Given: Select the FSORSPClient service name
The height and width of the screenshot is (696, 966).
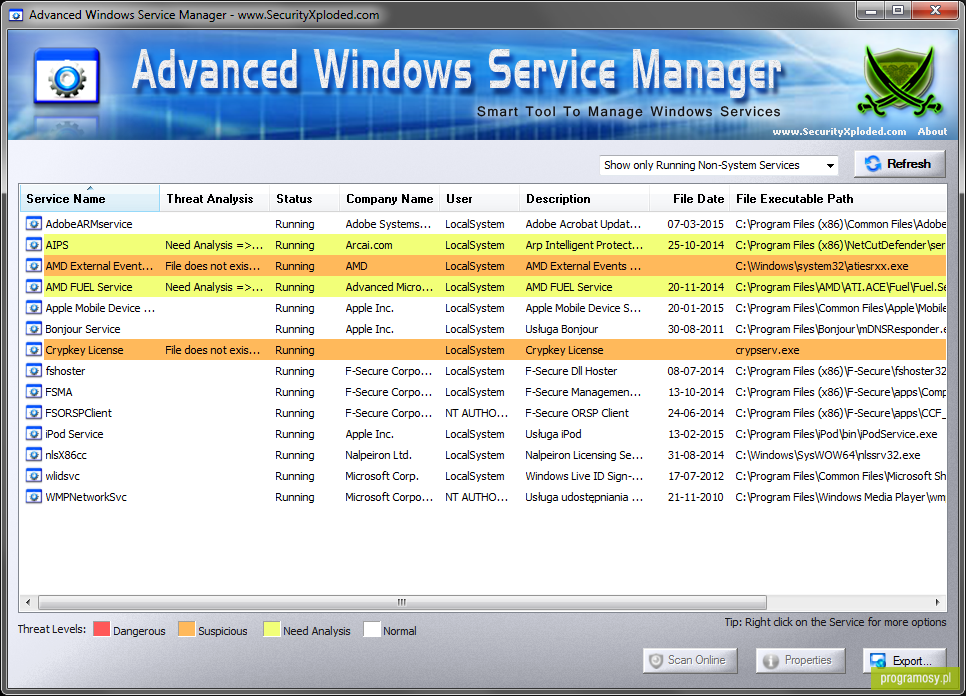Looking at the screenshot, I should [78, 413].
